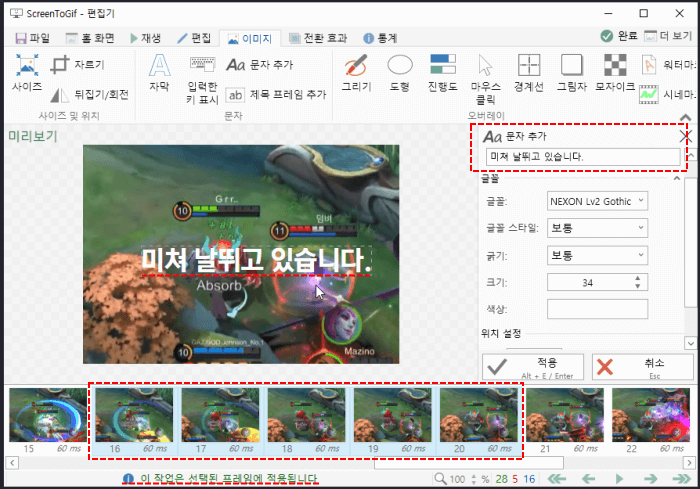Open the 사이즈 resize tool

click(27, 73)
